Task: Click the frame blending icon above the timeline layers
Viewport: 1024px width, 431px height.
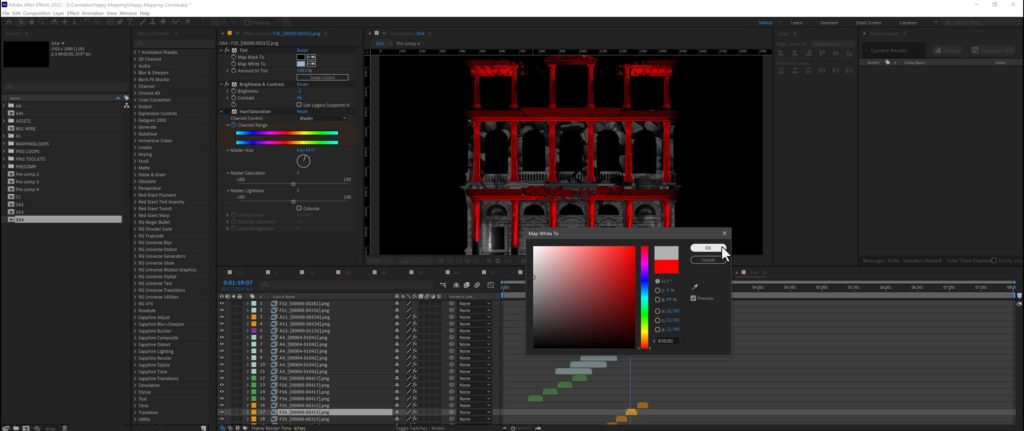Action: pyautogui.click(x=466, y=285)
